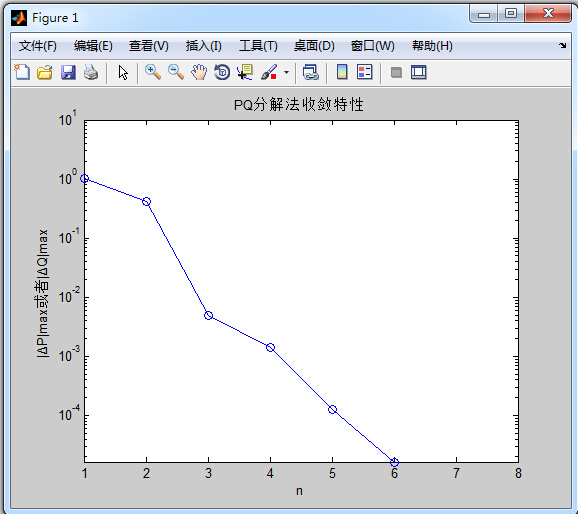Show plot tools and dock figure

pyautogui.click(x=419, y=72)
